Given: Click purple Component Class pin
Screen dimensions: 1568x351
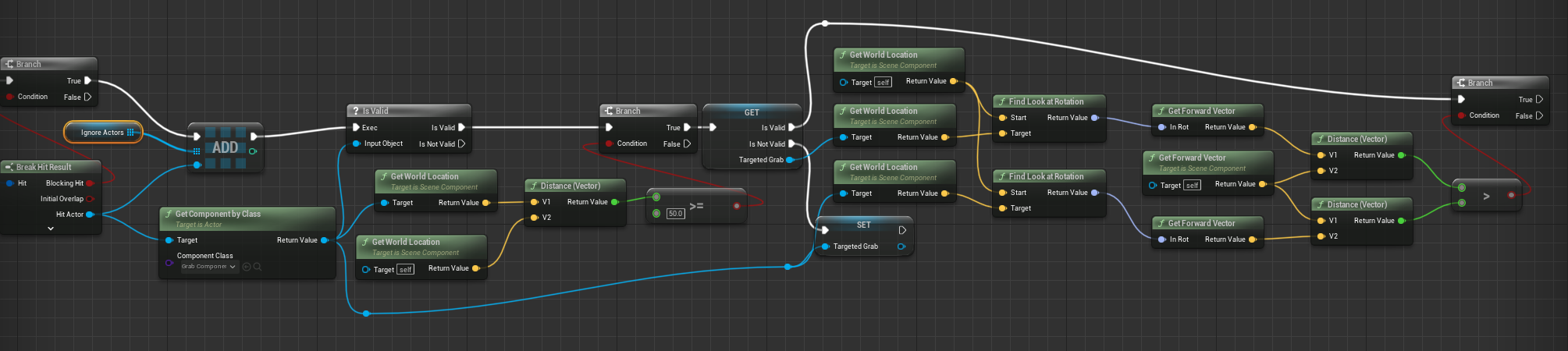Looking at the screenshot, I should coord(169,264).
